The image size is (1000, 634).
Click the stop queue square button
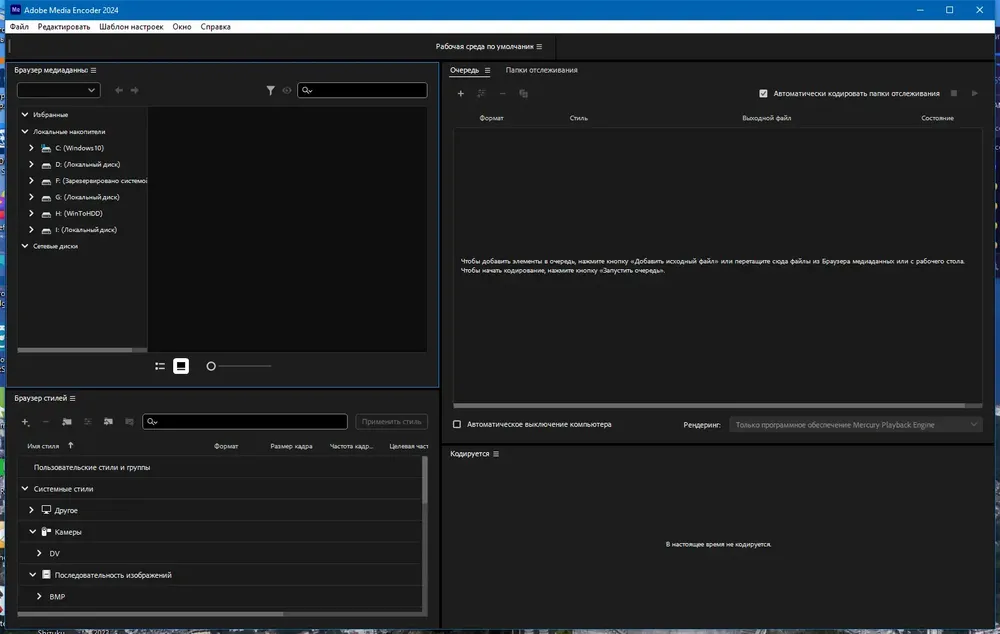(x=954, y=93)
